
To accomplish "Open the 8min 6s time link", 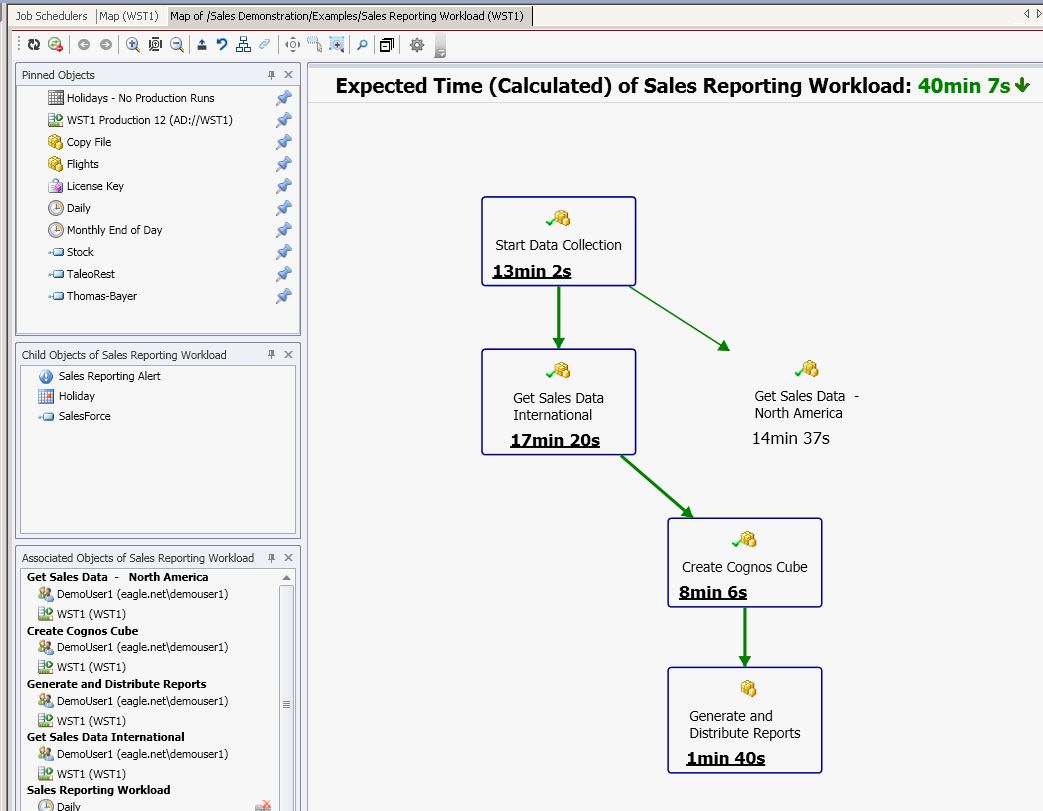I will (x=712, y=592).
